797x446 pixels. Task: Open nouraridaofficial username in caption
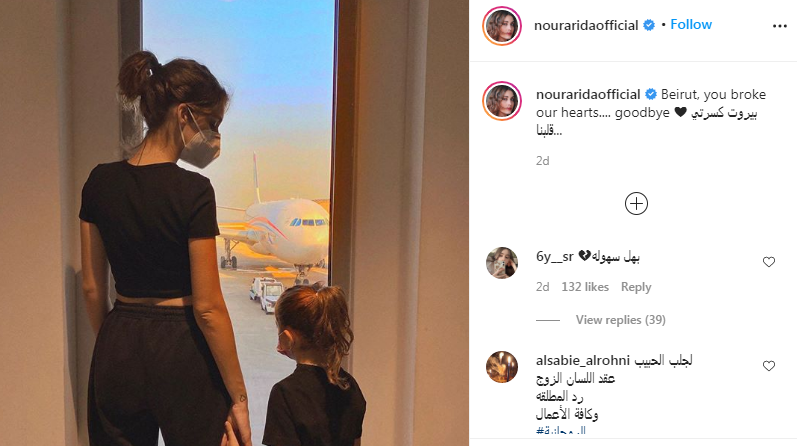588,95
